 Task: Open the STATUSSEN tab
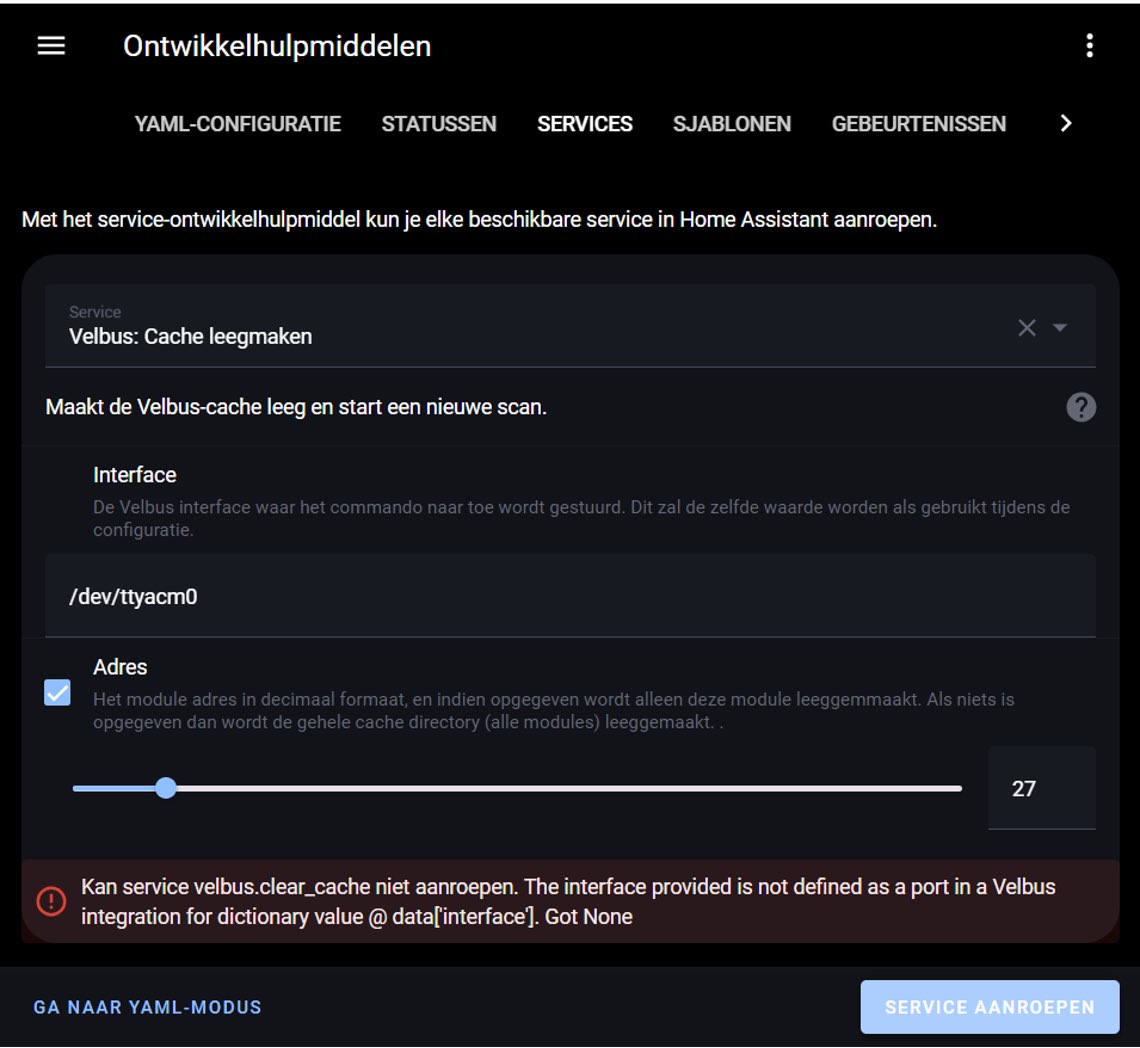(x=438, y=123)
